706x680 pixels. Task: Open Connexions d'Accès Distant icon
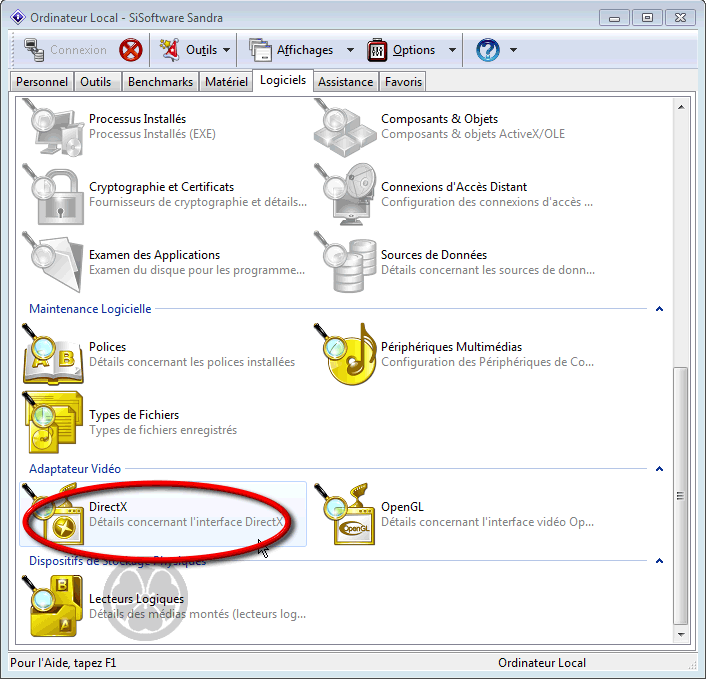pos(345,195)
